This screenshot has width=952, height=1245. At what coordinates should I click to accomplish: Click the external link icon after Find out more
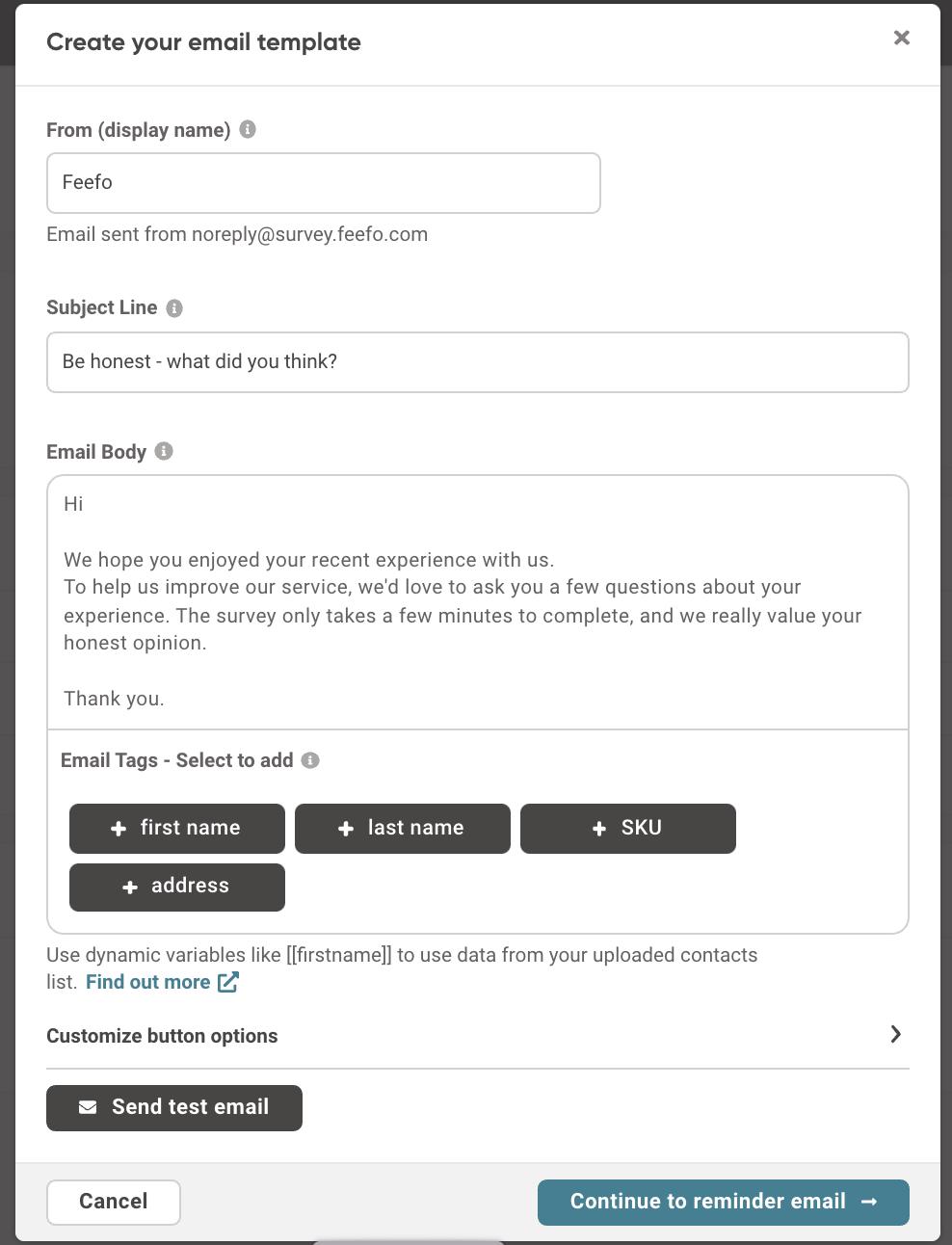tap(228, 982)
